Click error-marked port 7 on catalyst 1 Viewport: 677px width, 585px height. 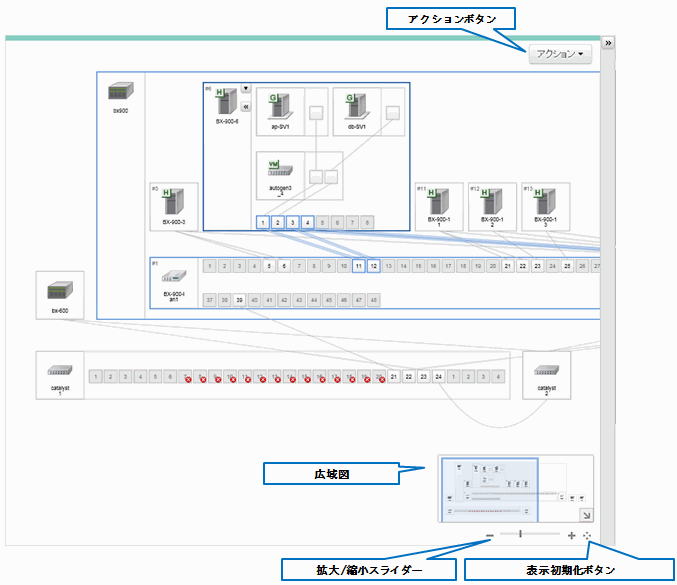[x=185, y=376]
